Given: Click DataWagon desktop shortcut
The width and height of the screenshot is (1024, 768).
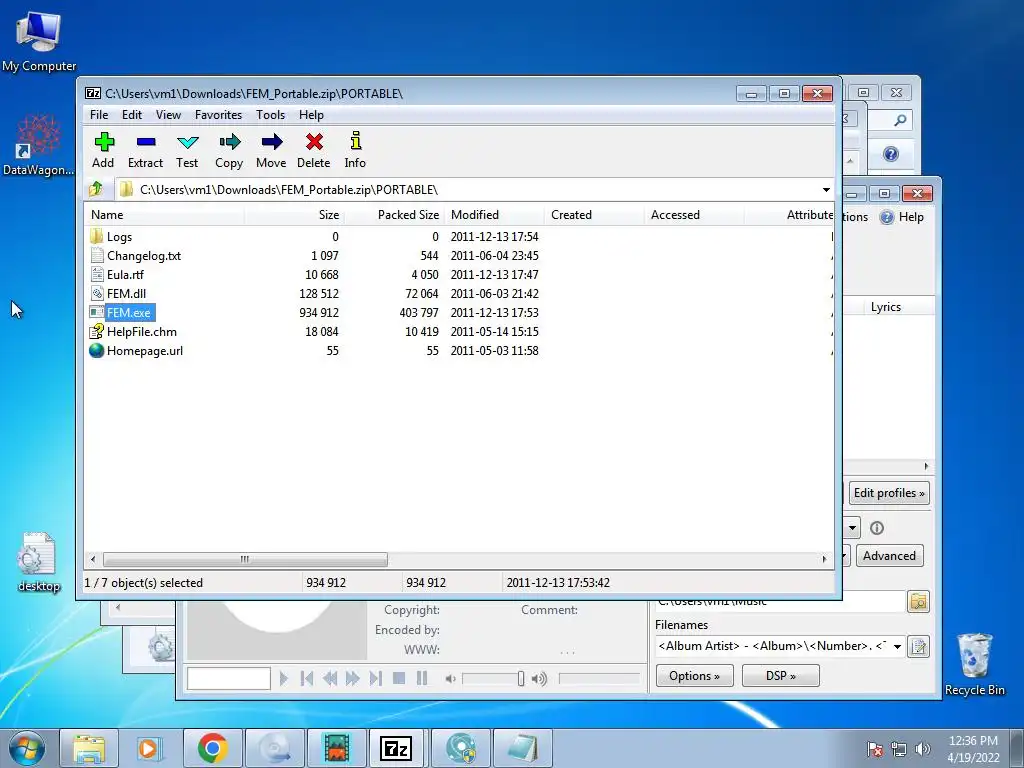Looking at the screenshot, I should coord(38,145).
